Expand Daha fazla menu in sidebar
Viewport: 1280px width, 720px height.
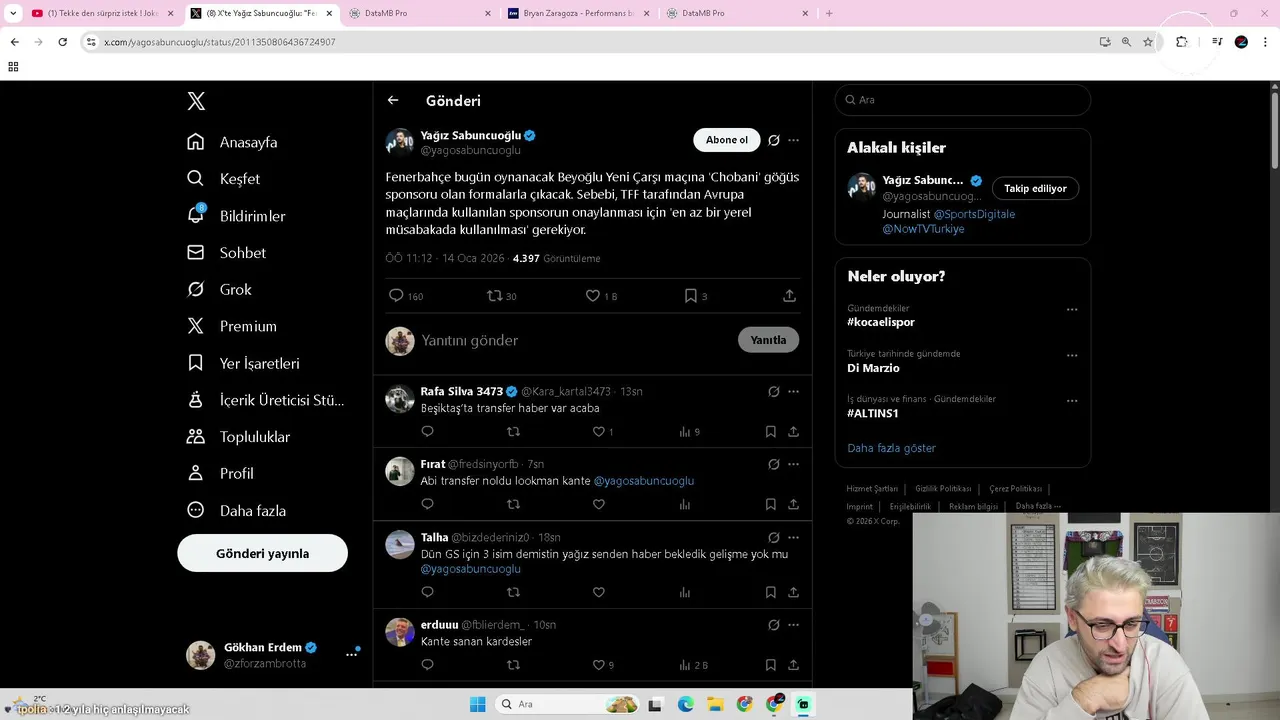[x=236, y=510]
